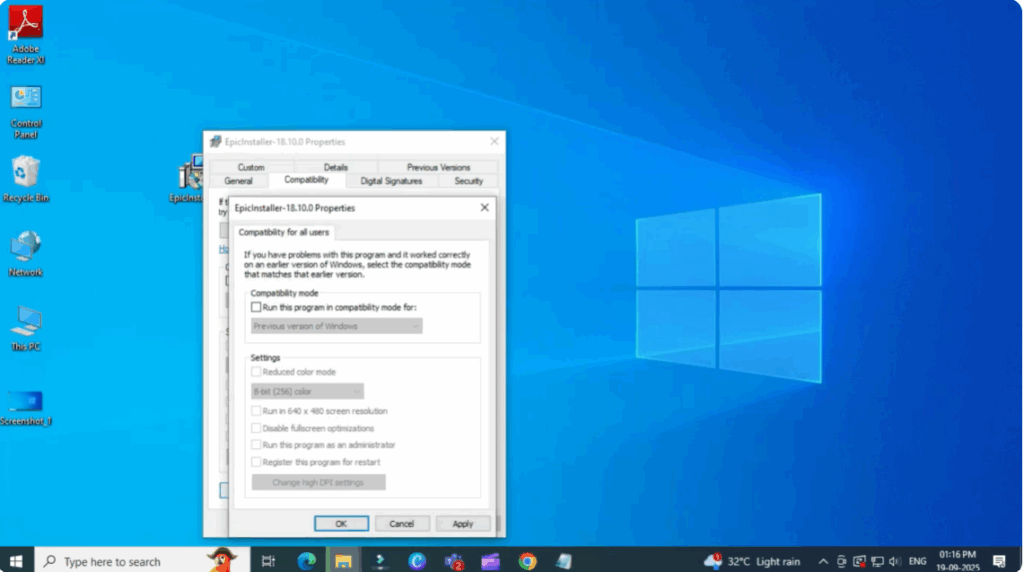
Task: Select the Screenshot_1 file on desktop
Action: (x=25, y=407)
